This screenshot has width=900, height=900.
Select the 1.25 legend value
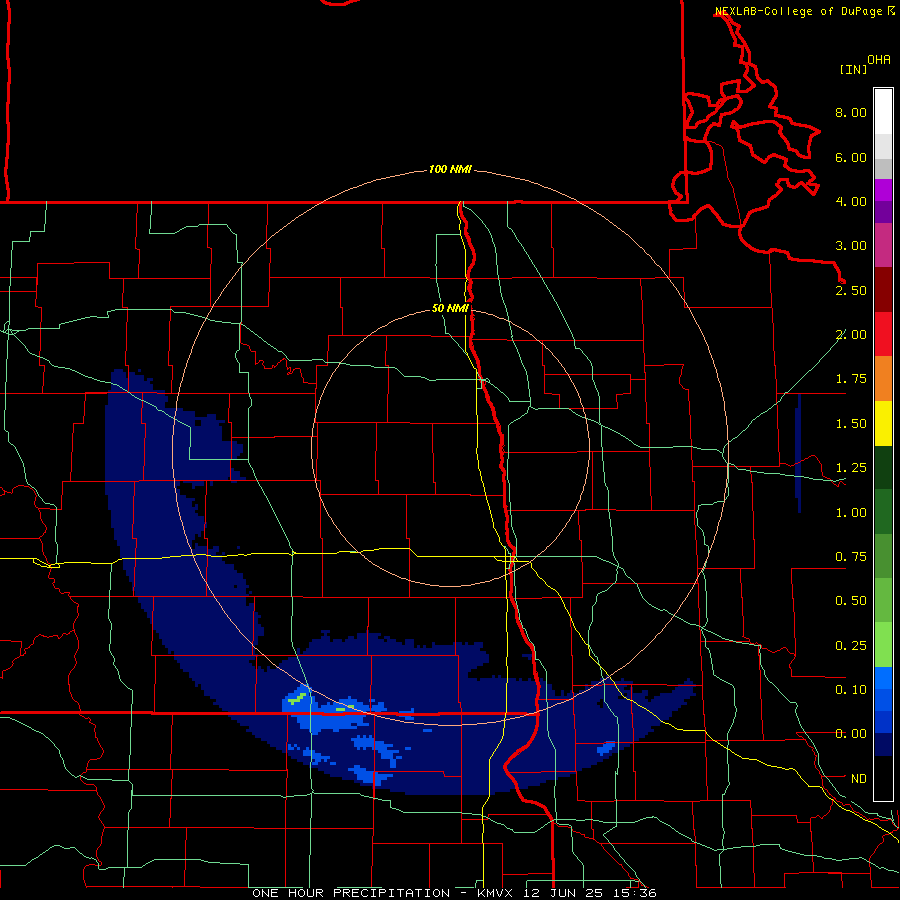850,468
